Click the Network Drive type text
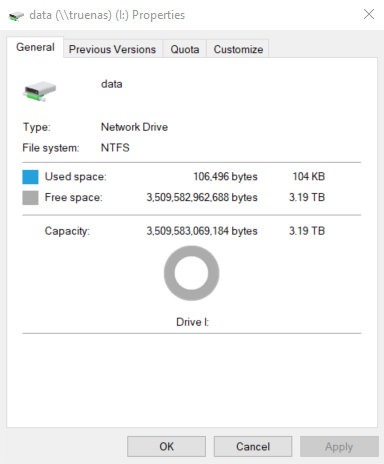 coord(134,127)
